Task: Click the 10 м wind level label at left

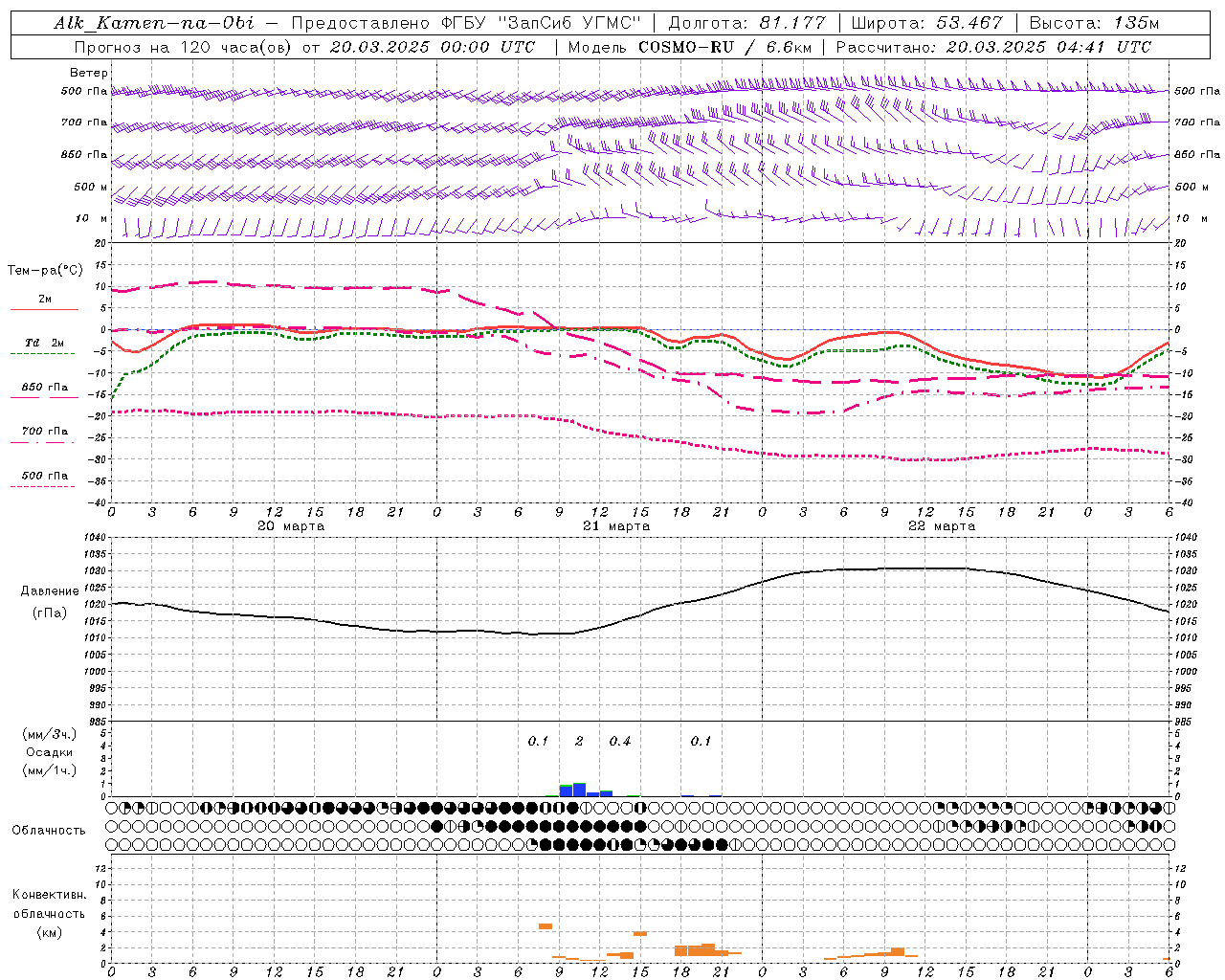Action: pos(92,219)
